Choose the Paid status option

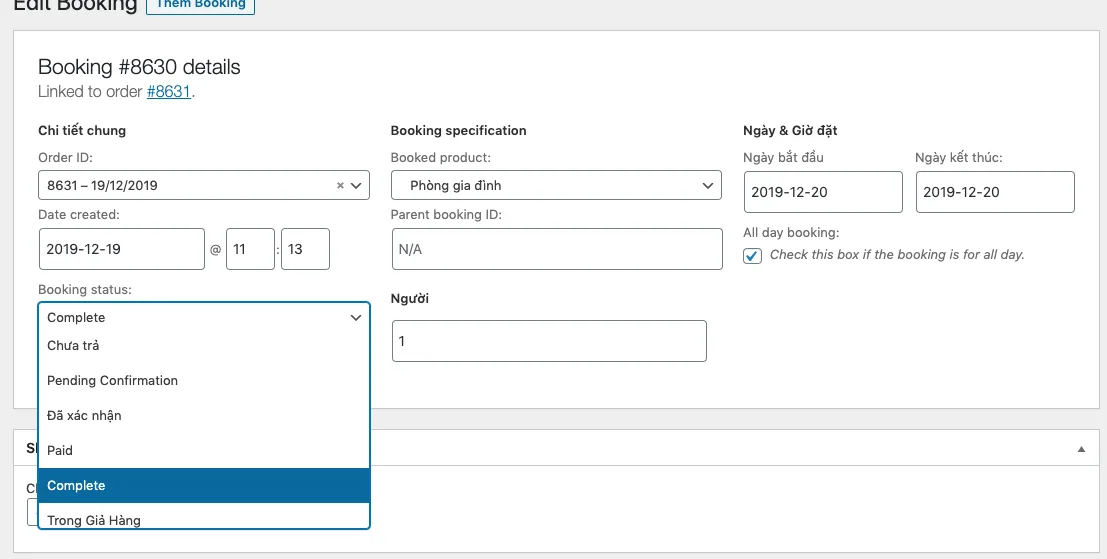point(203,450)
